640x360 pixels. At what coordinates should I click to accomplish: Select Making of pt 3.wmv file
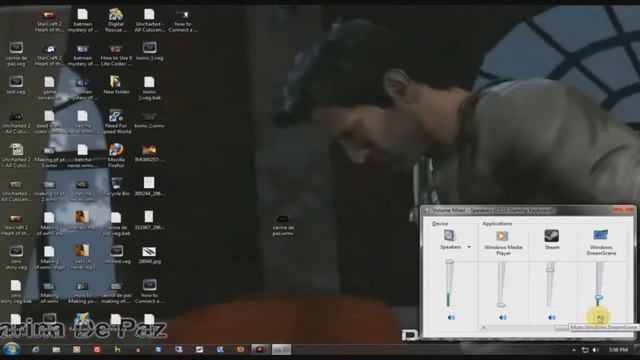(x=49, y=156)
